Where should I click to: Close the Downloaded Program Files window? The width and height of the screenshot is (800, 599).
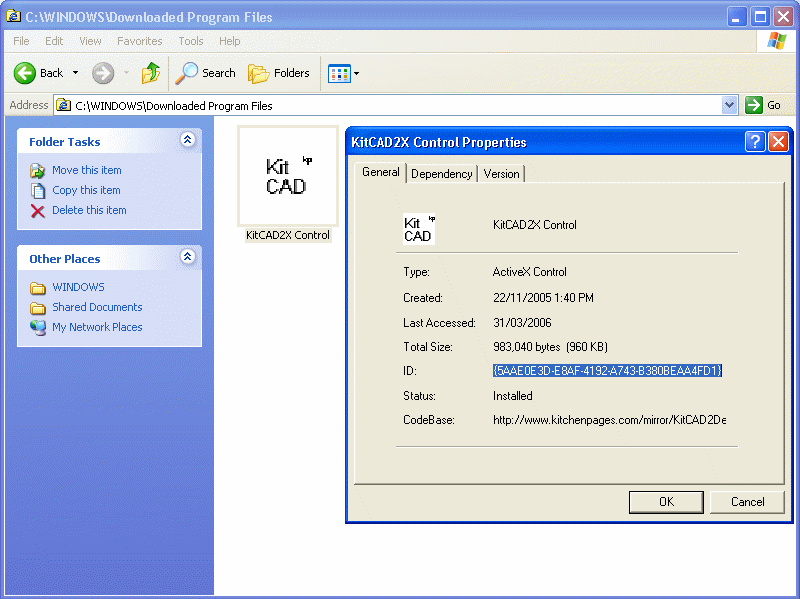click(783, 17)
